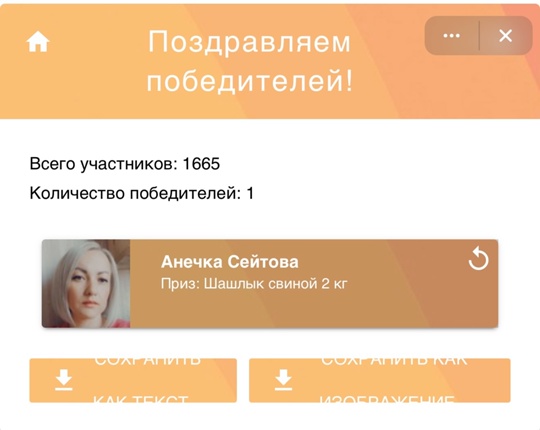Click the participant count number 1665

pyautogui.click(x=201, y=164)
